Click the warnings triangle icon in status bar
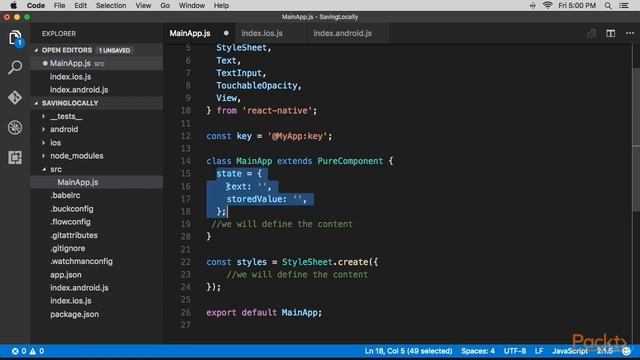640x360 pixels. [33, 351]
